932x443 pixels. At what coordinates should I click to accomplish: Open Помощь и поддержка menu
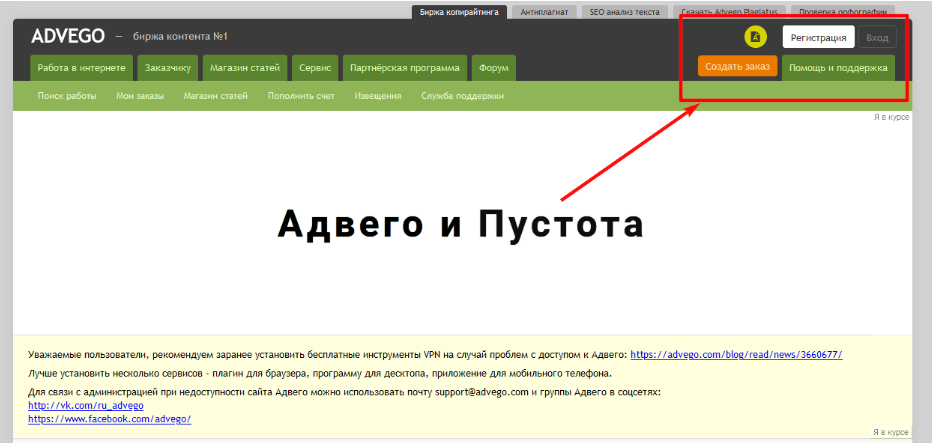pyautogui.click(x=838, y=68)
